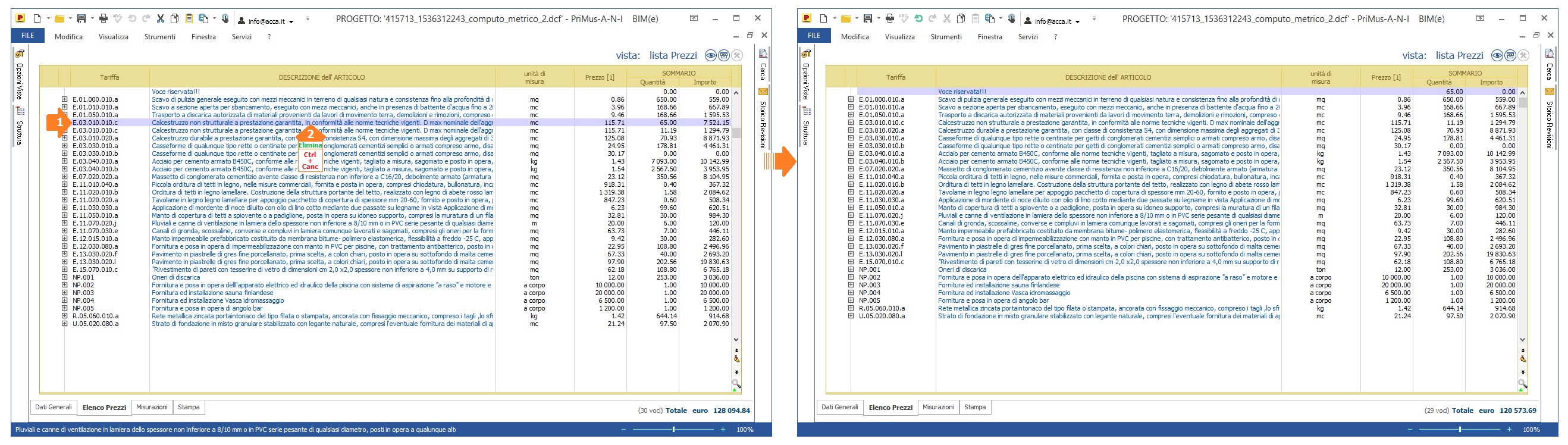The image size is (1568, 445).
Task: Click Tariffa column header in left window
Action: click(109, 77)
